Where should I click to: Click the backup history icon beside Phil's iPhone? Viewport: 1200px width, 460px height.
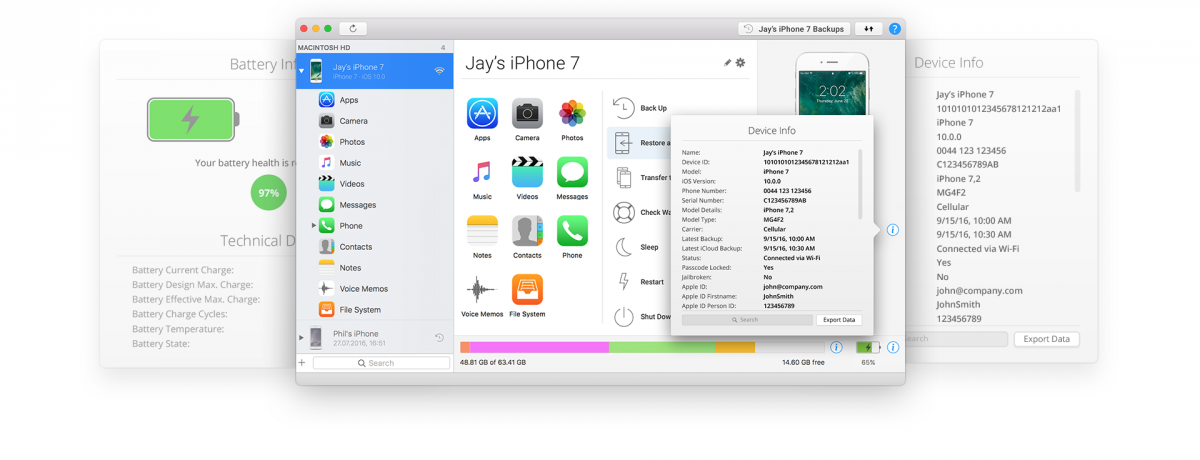[x=439, y=338]
